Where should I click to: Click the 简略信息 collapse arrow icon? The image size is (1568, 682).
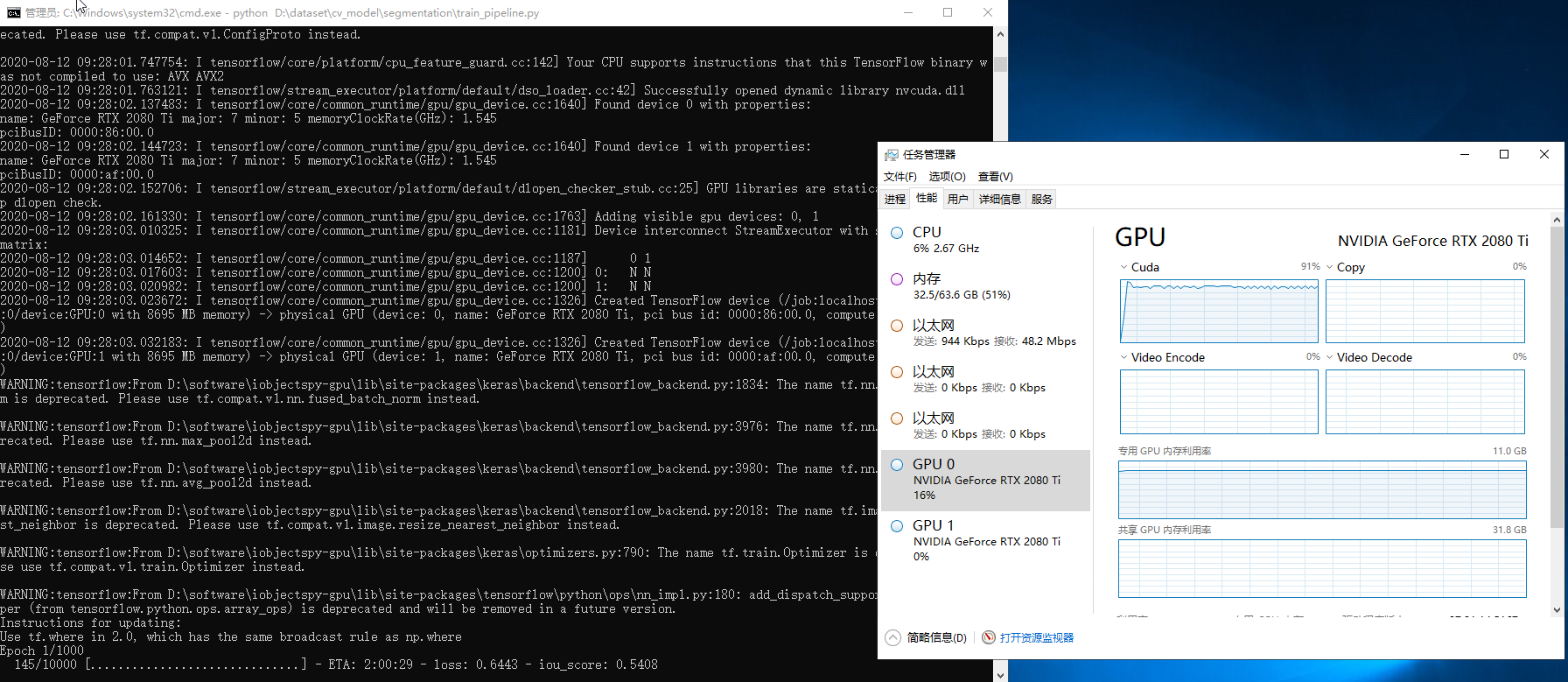coord(892,637)
